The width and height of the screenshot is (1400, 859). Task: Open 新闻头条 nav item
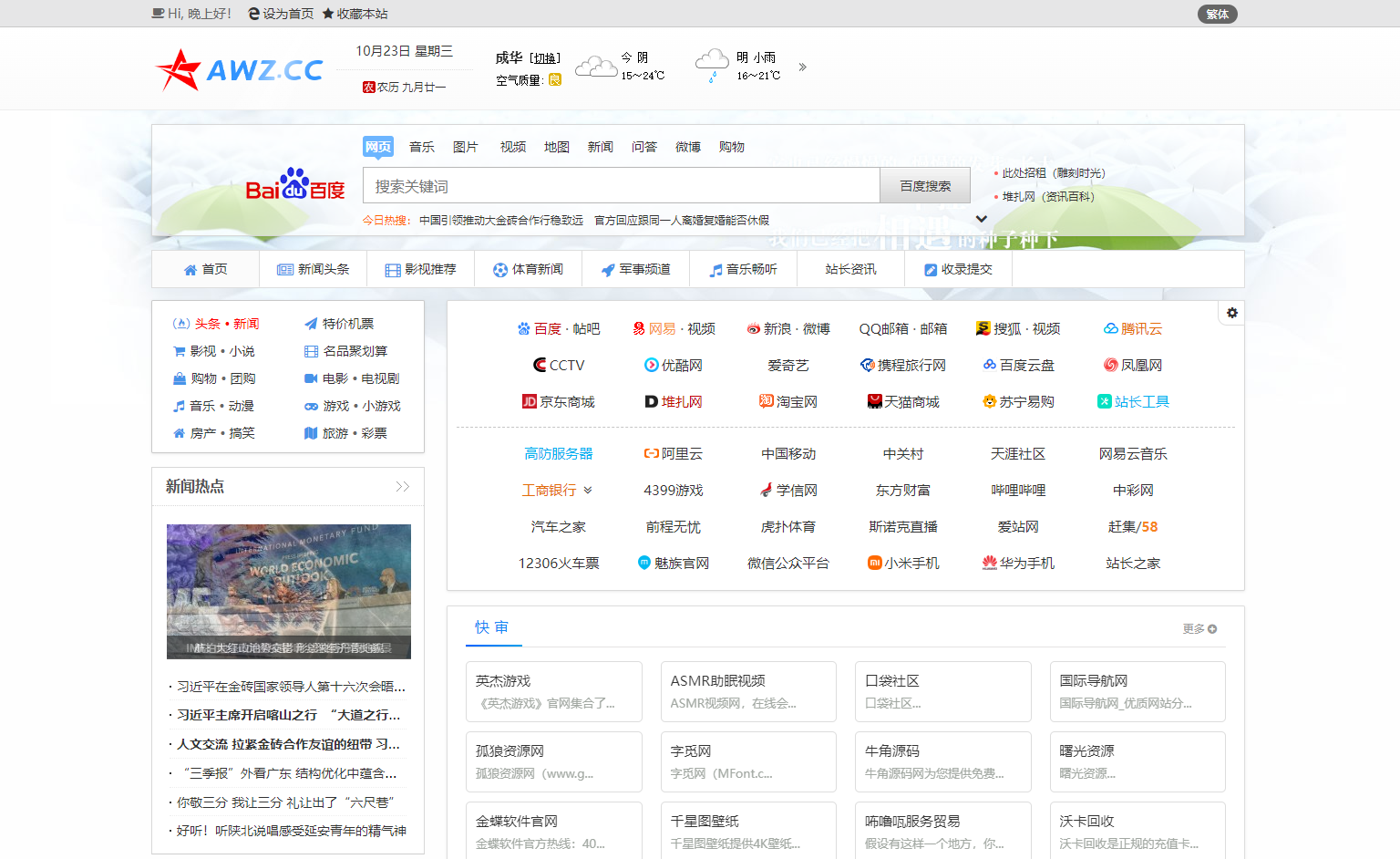coord(314,269)
